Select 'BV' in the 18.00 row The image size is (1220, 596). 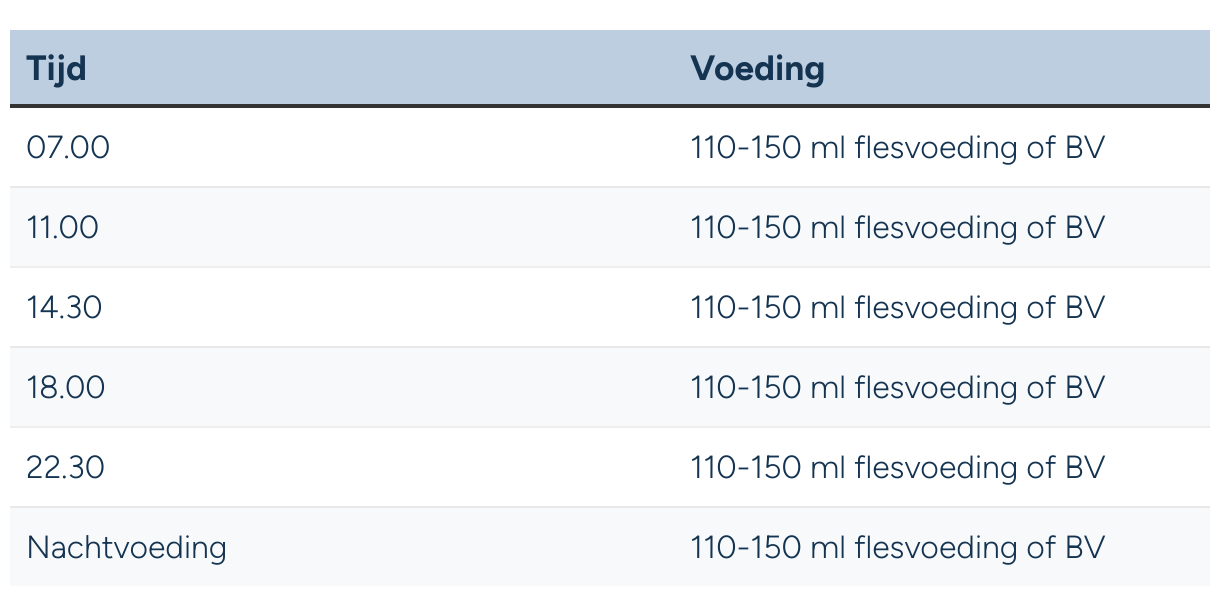point(1085,388)
